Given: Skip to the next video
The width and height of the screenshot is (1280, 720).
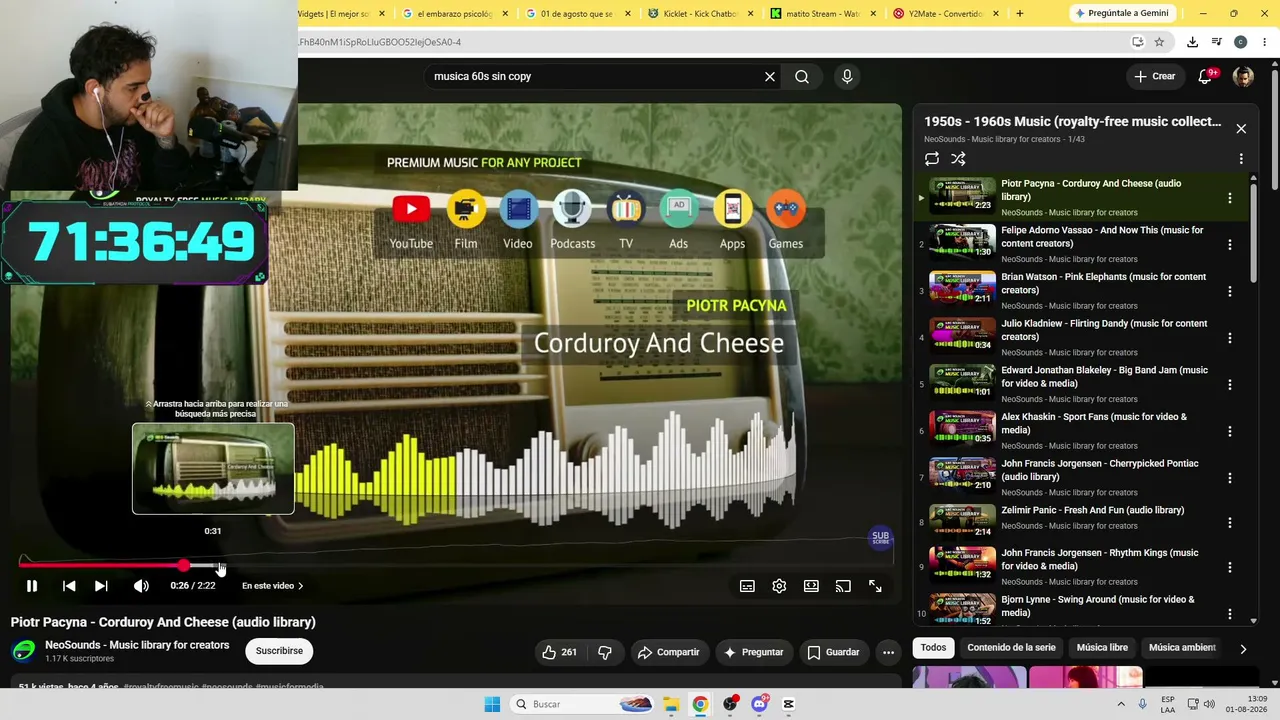Looking at the screenshot, I should click(101, 586).
